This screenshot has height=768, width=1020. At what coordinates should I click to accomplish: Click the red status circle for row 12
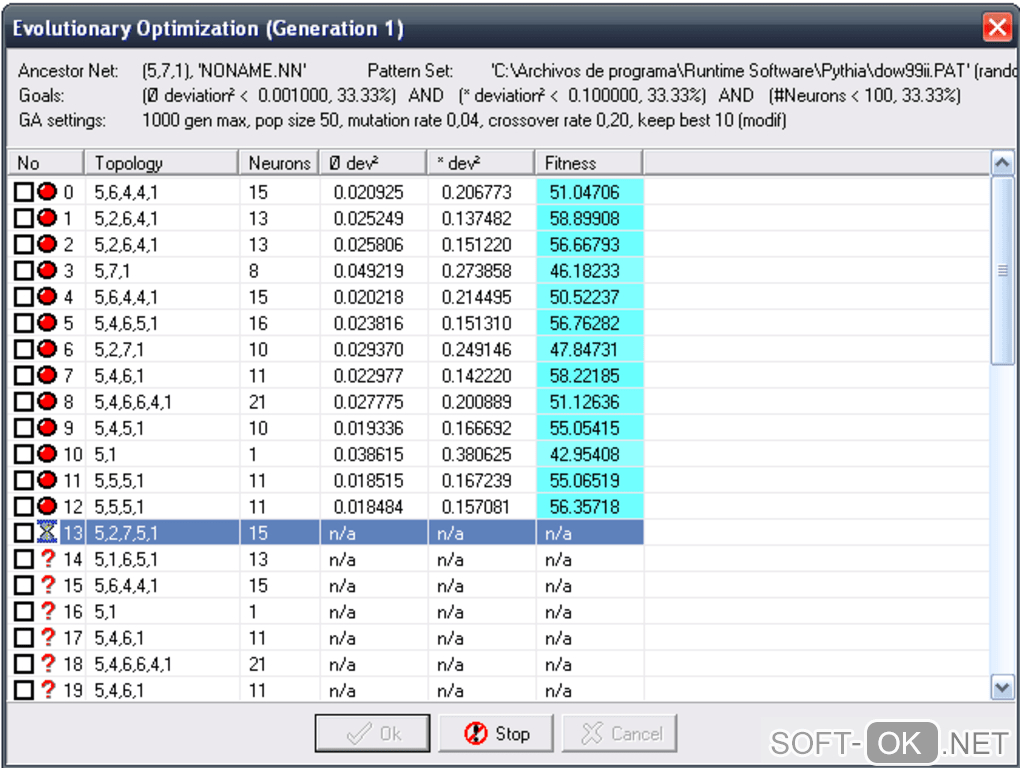click(47, 506)
